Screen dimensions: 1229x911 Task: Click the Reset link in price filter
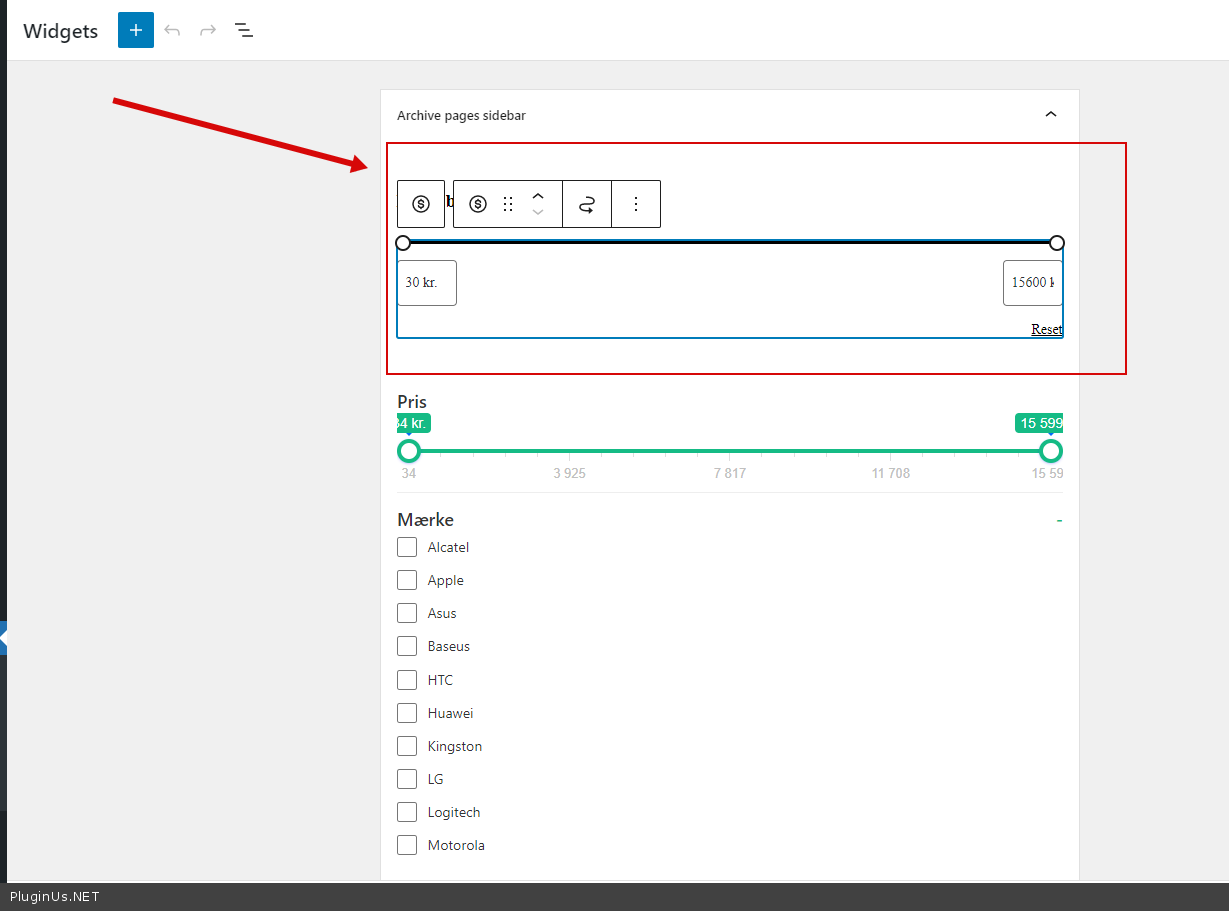pos(1046,329)
